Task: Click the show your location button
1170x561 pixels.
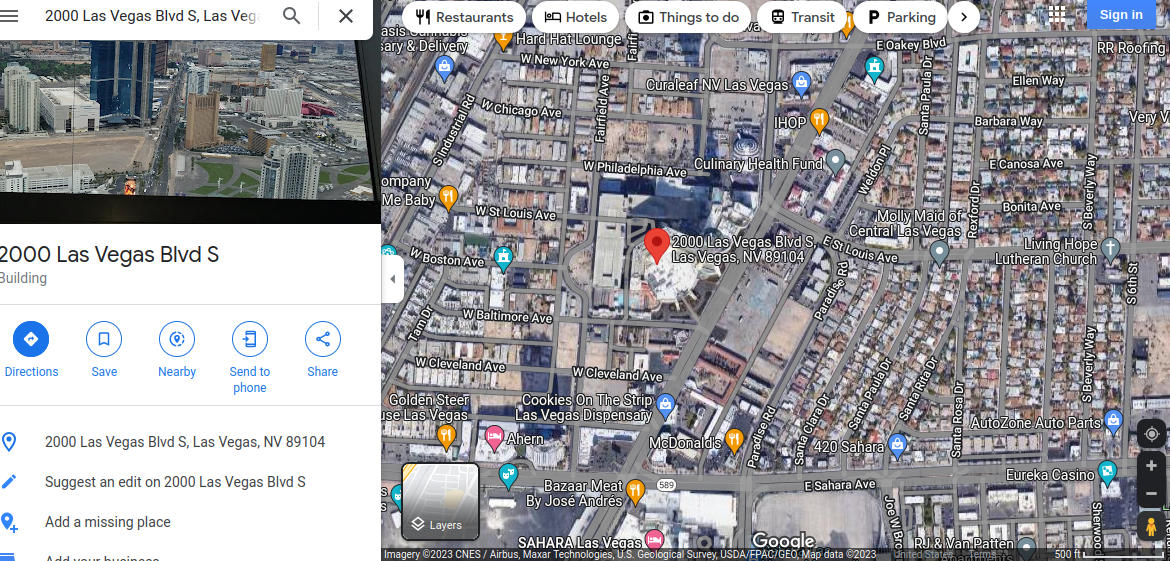Action: point(1151,433)
